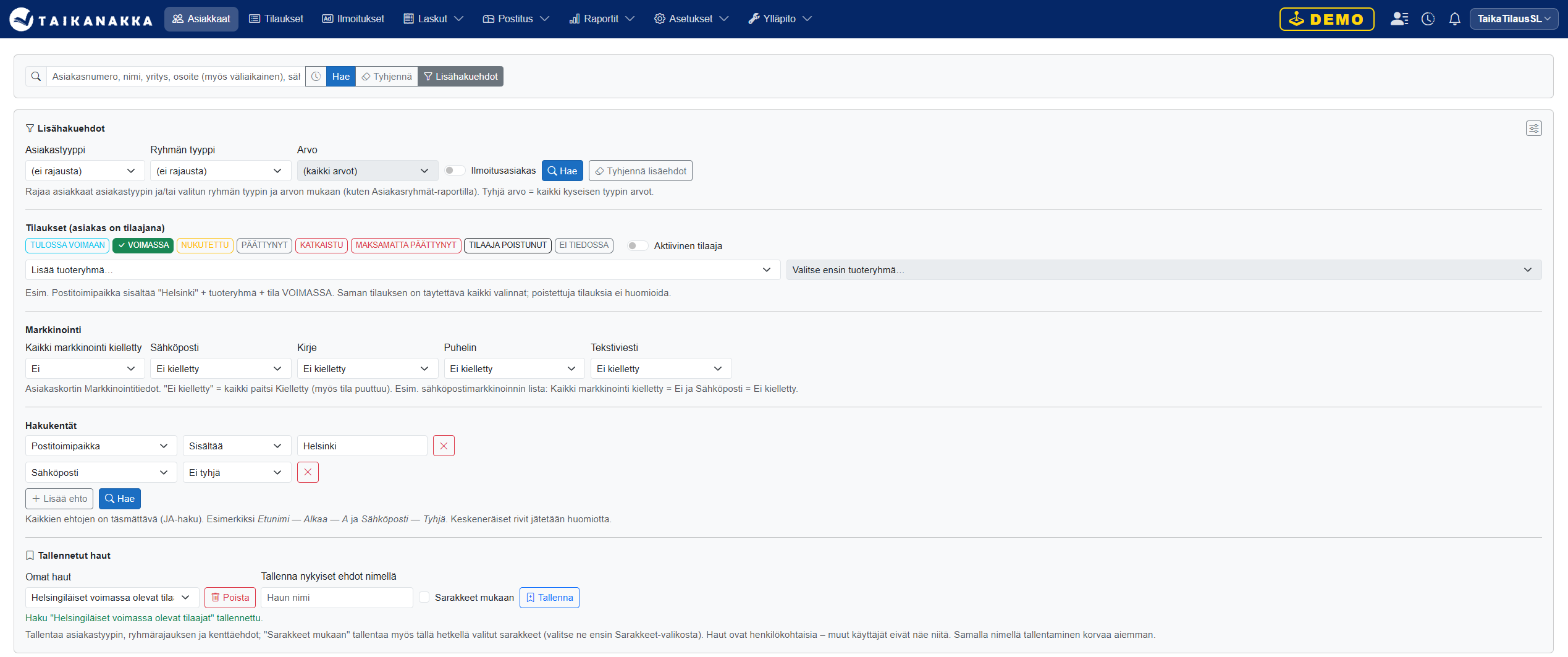
Task: Select the NUKUTETTU status tag
Action: coord(205,245)
